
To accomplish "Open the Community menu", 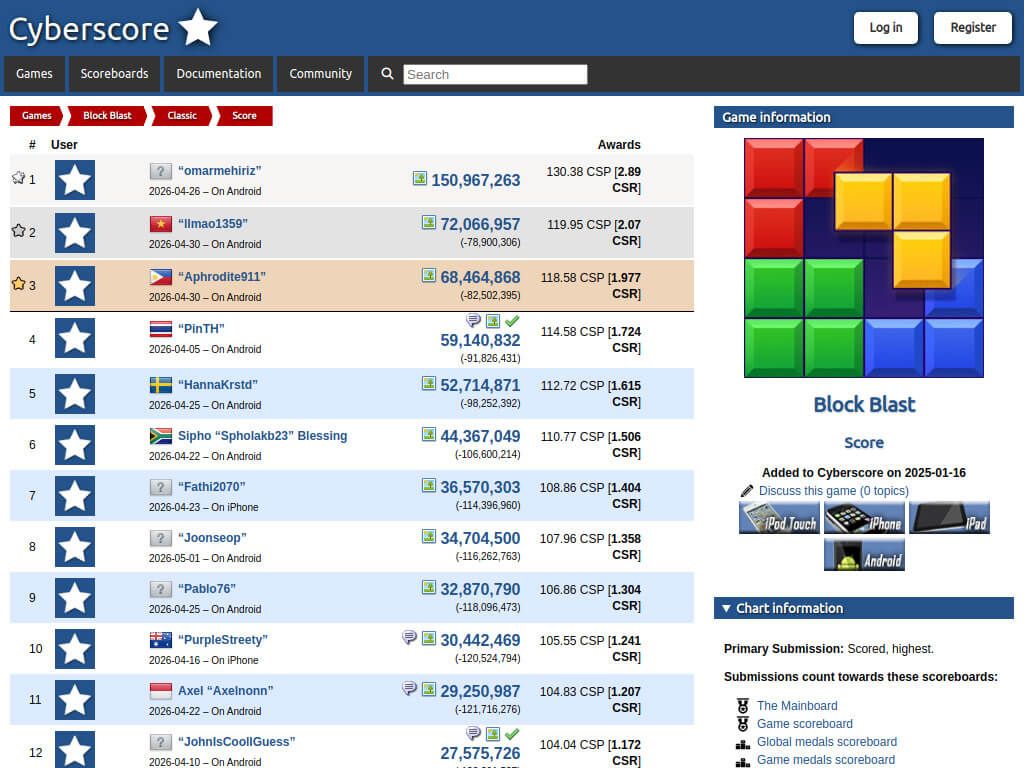I will pyautogui.click(x=321, y=74).
